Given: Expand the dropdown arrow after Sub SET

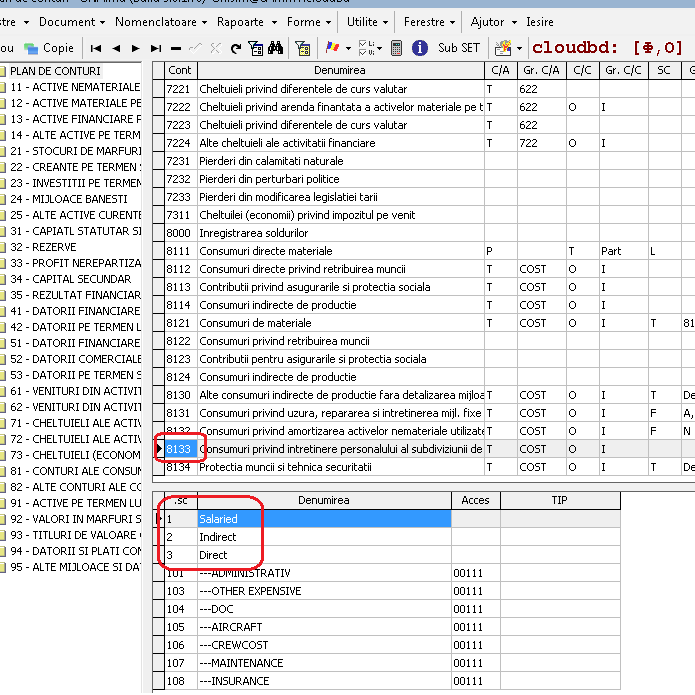Looking at the screenshot, I should click(519, 48).
